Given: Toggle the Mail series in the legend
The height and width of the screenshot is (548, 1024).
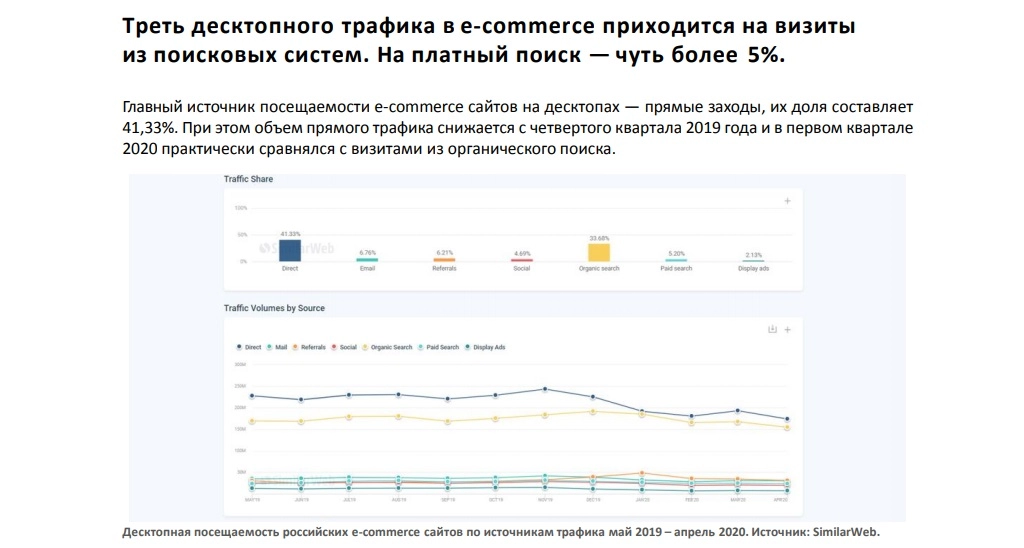Looking at the screenshot, I should 277,347.
